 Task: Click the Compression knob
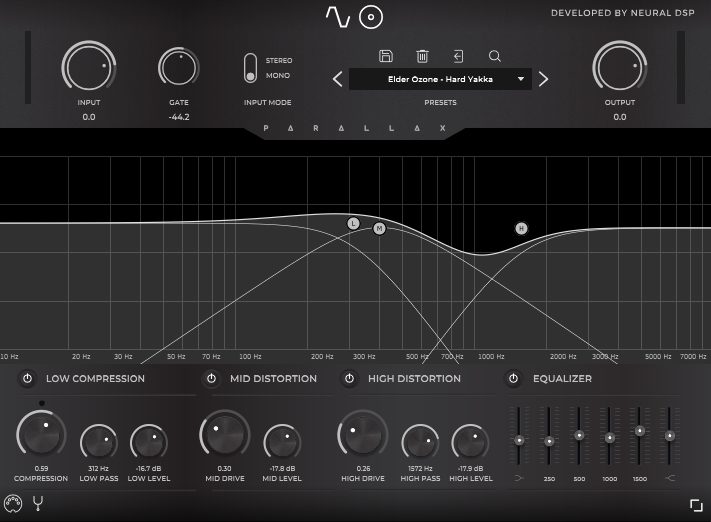tap(41, 434)
